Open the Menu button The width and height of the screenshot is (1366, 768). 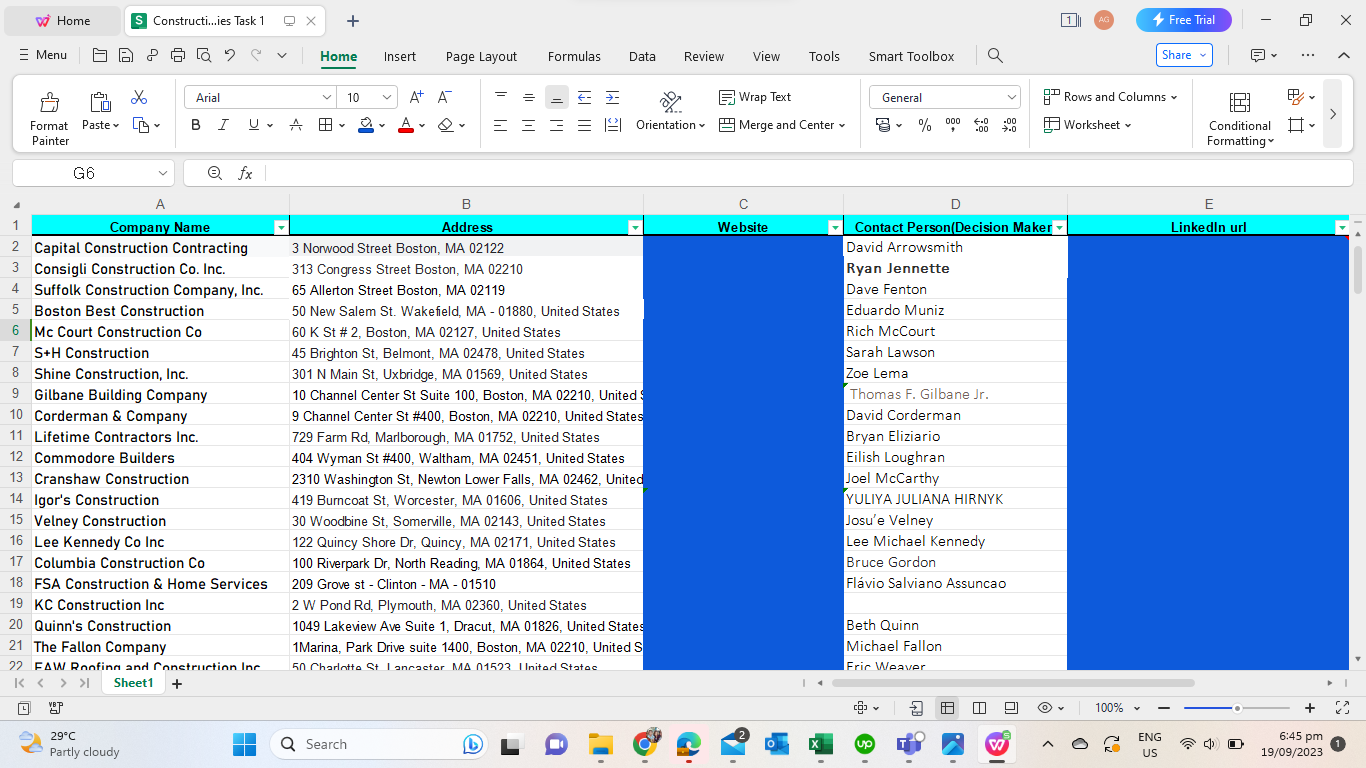(42, 55)
